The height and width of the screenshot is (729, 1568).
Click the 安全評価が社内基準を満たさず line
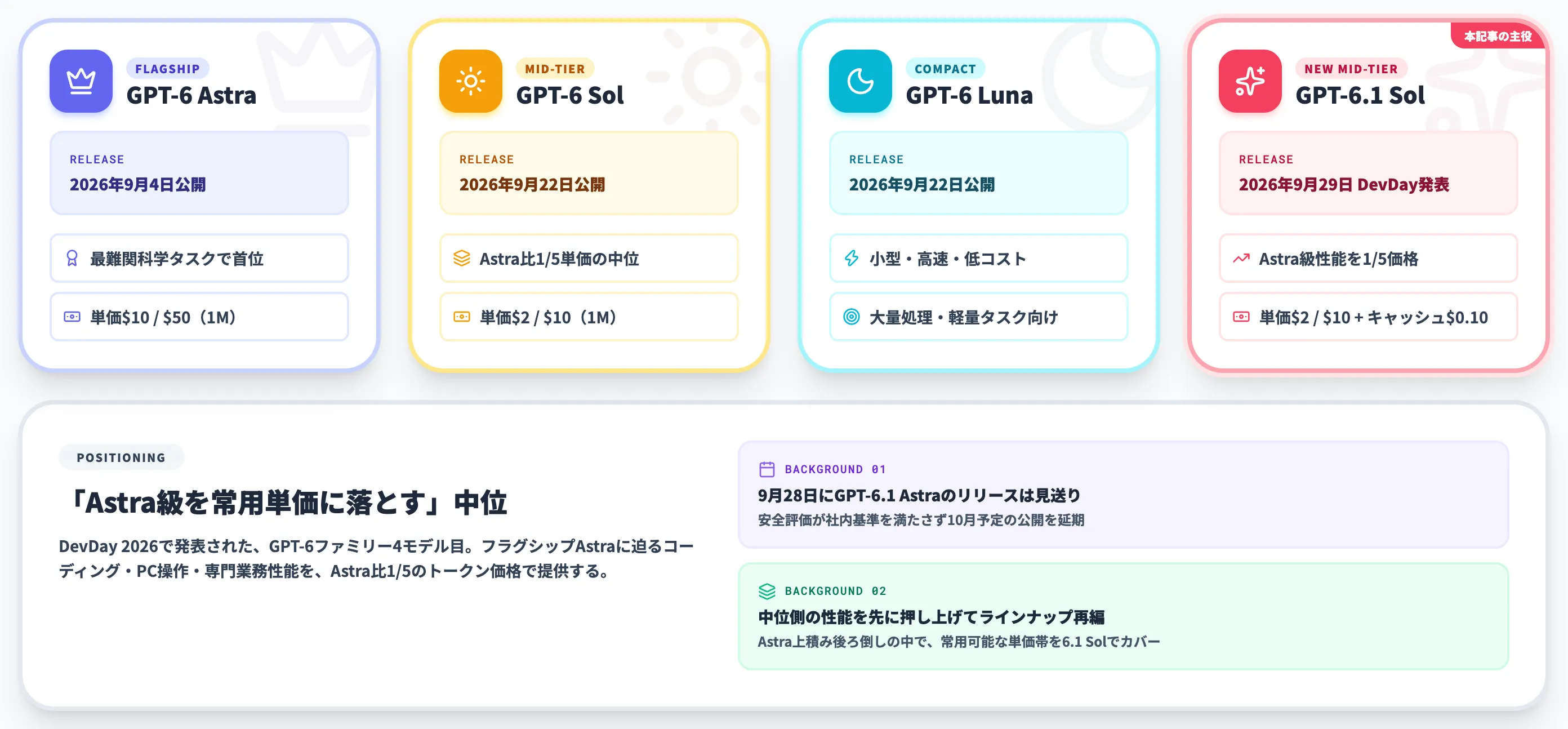[x=921, y=520]
